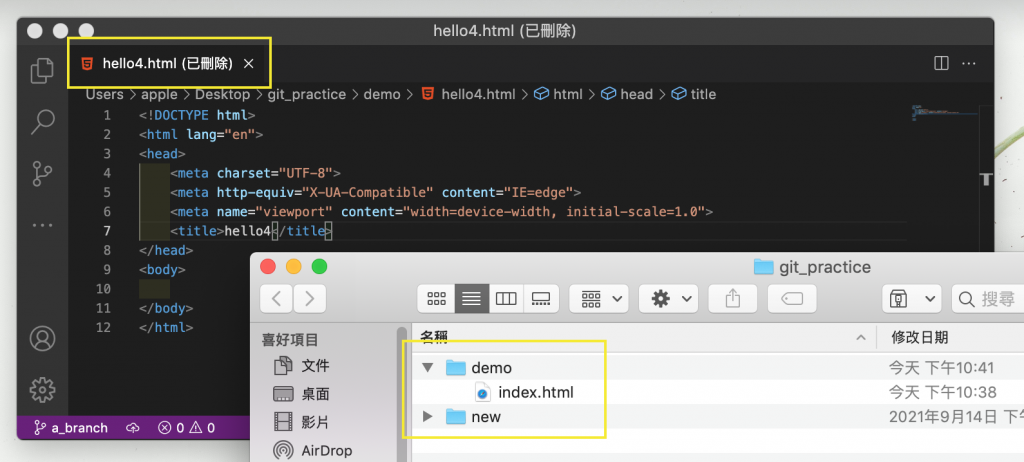Switch Finder to gallery view
This screenshot has width=1024, height=462.
tap(541, 299)
